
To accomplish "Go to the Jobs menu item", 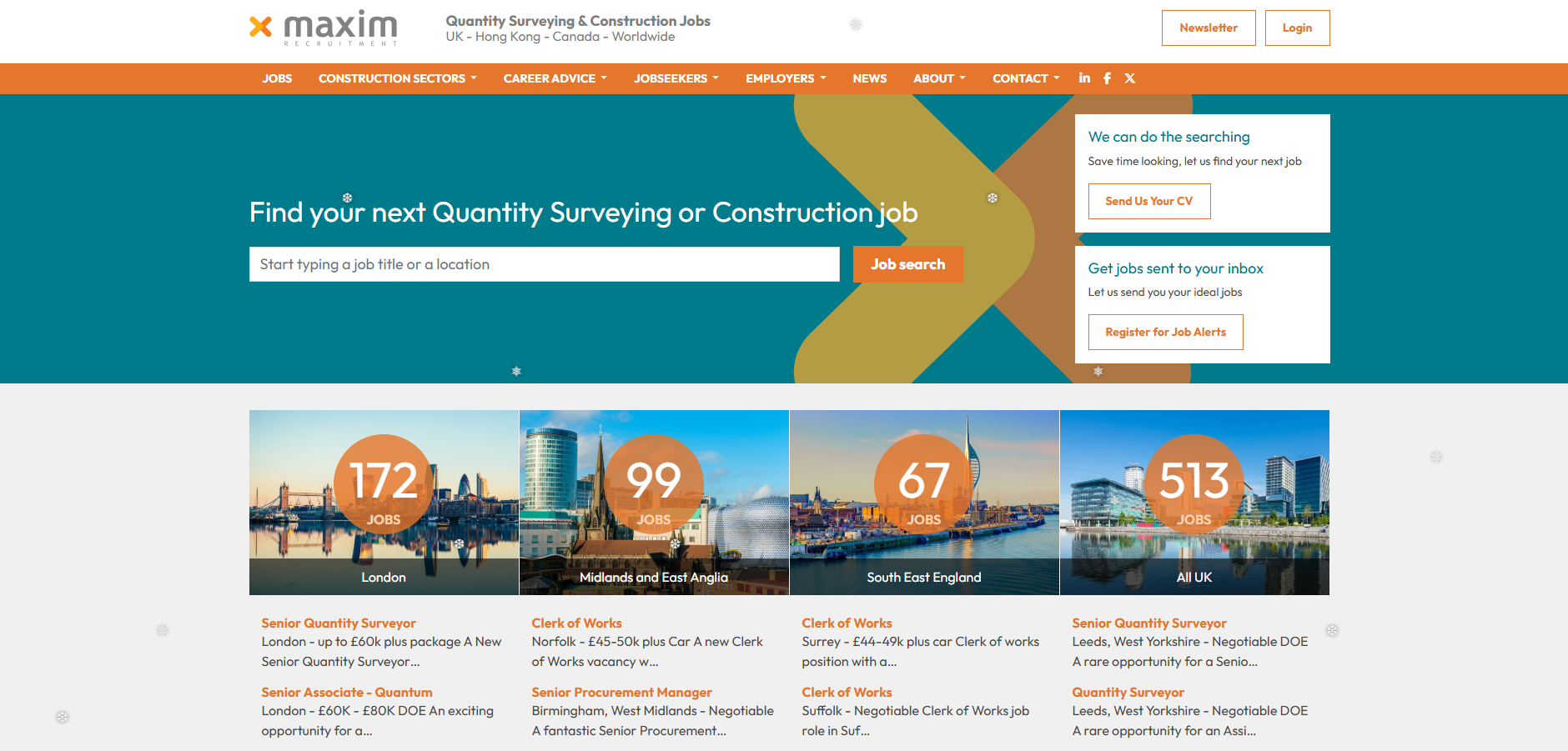I will coord(277,78).
